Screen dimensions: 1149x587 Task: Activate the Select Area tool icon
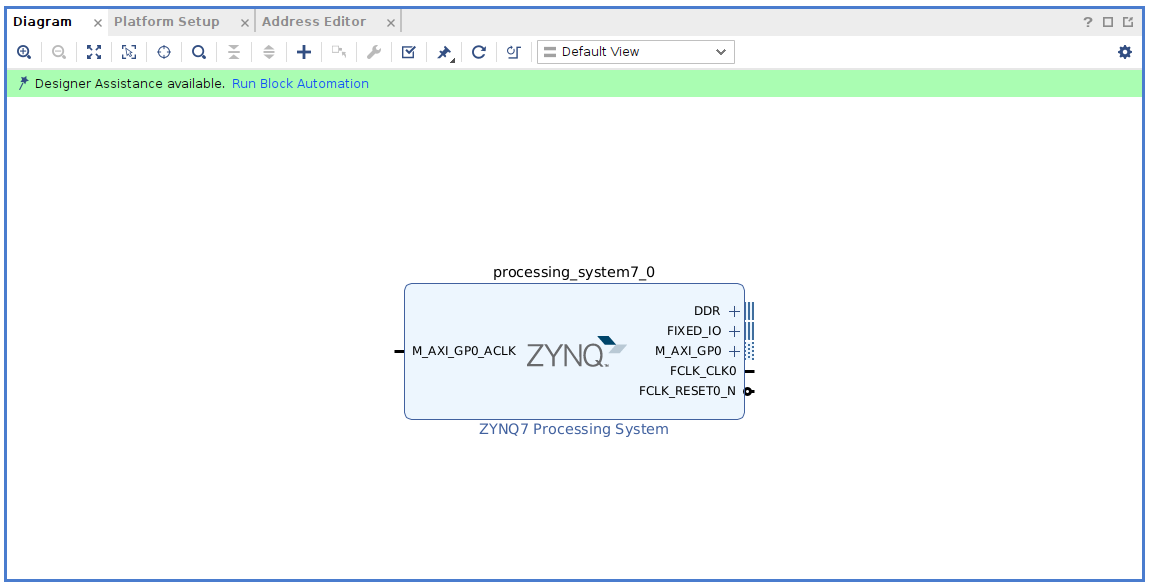pyautogui.click(x=129, y=52)
